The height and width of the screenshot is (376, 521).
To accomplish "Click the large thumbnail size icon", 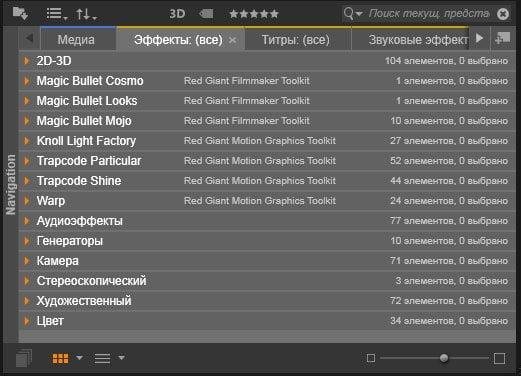I will click(x=499, y=359).
